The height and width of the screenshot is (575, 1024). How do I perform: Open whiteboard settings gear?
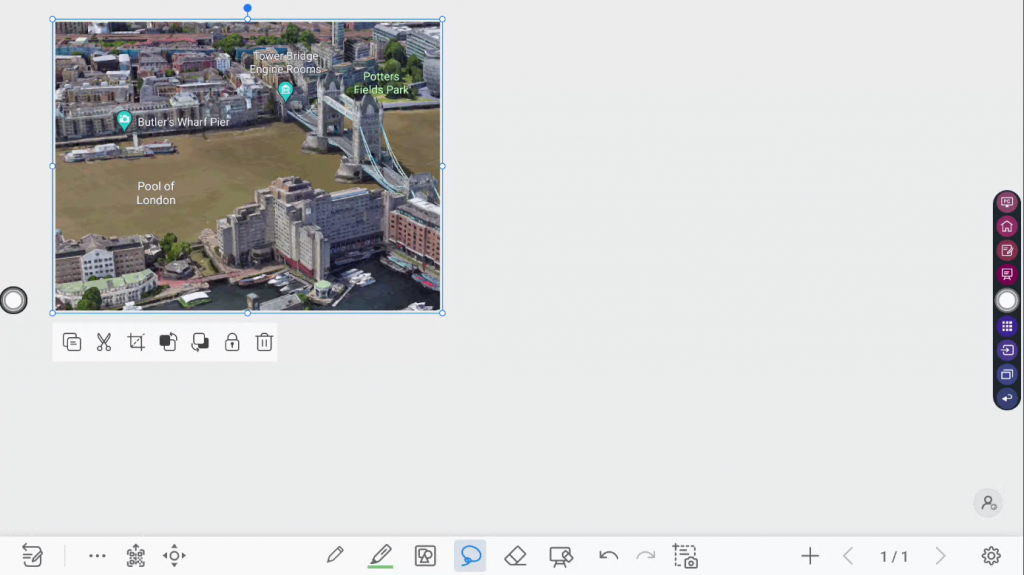pyautogui.click(x=991, y=556)
